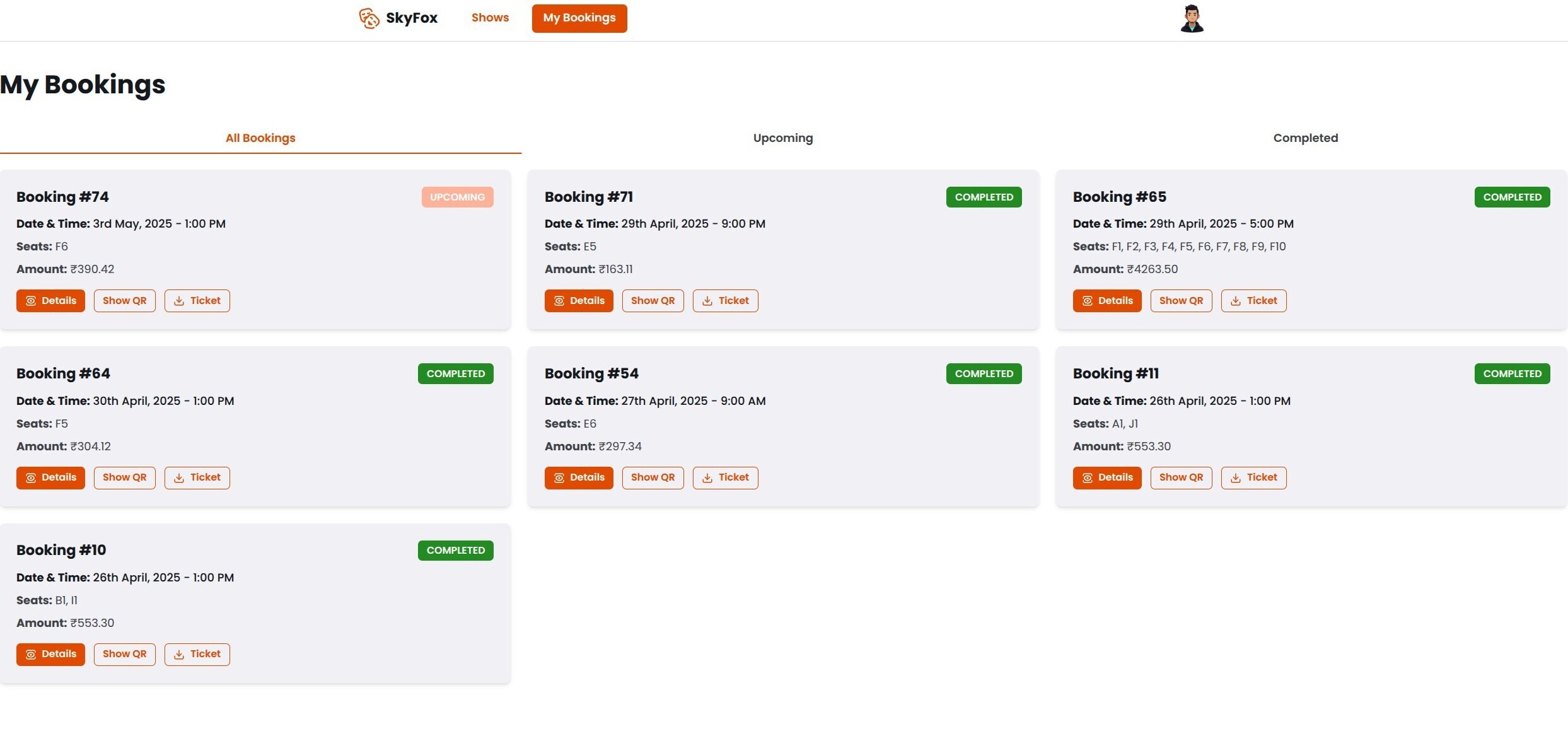Download Ticket for Booking #64
Screen dimensions: 1568x748
click(197, 477)
